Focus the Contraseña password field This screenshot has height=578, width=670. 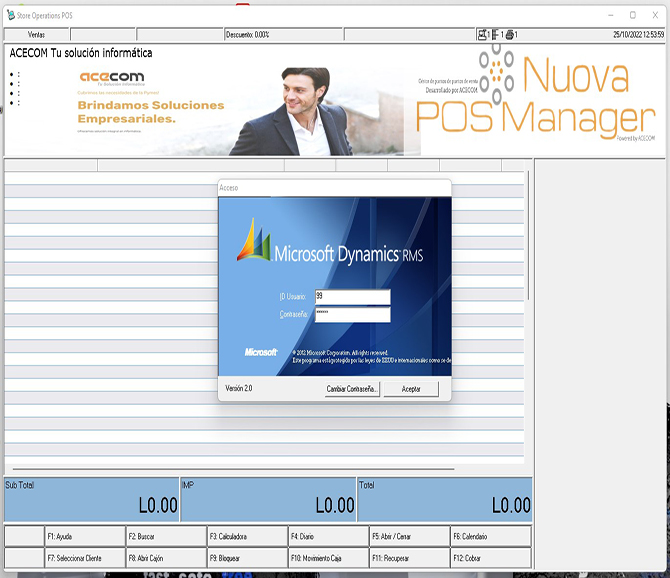tap(353, 314)
